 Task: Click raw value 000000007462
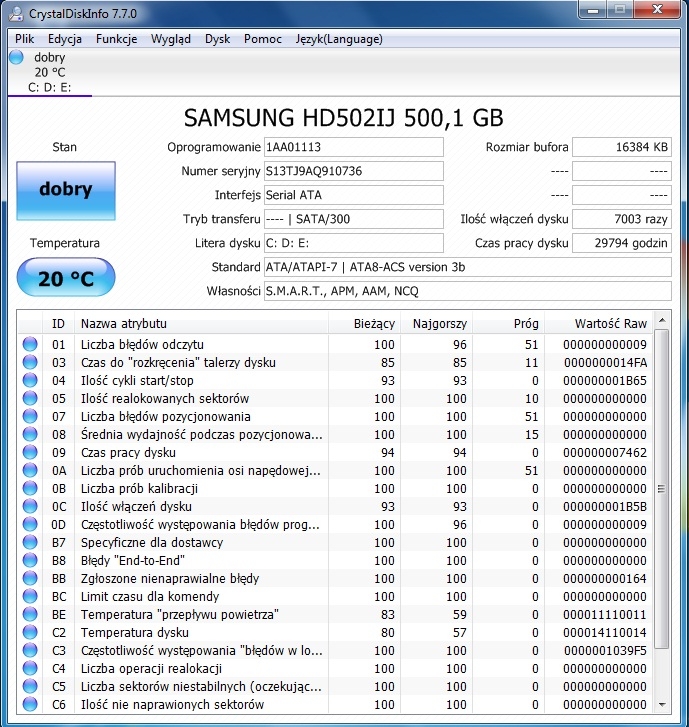pyautogui.click(x=605, y=453)
